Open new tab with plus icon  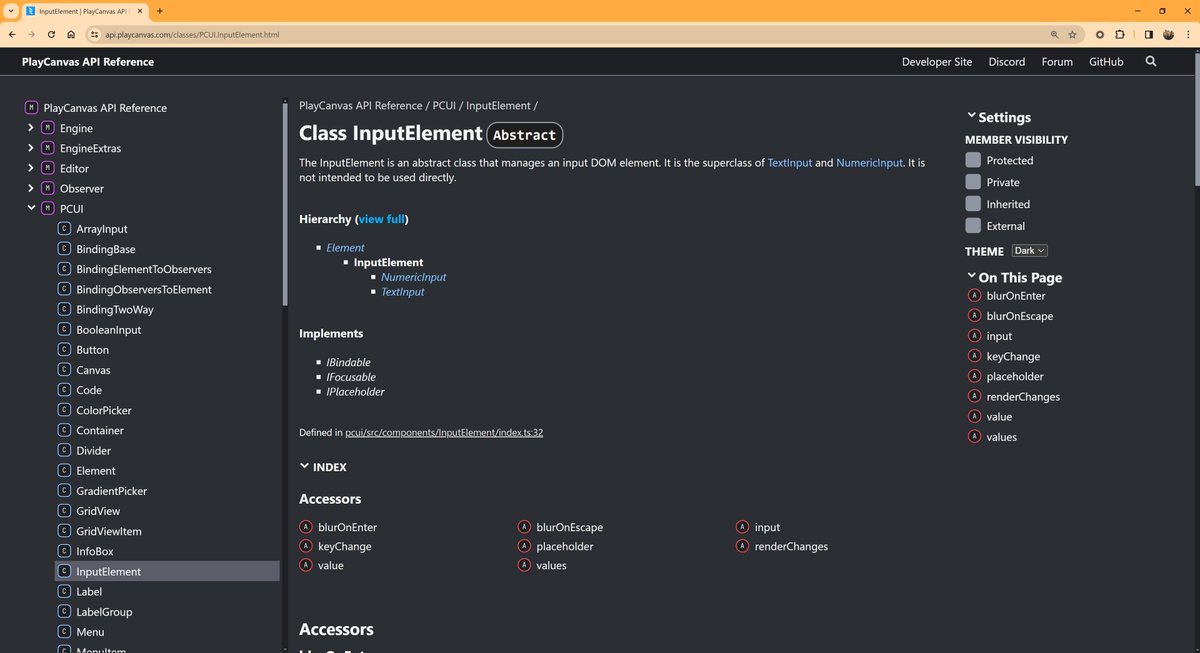click(x=160, y=10)
